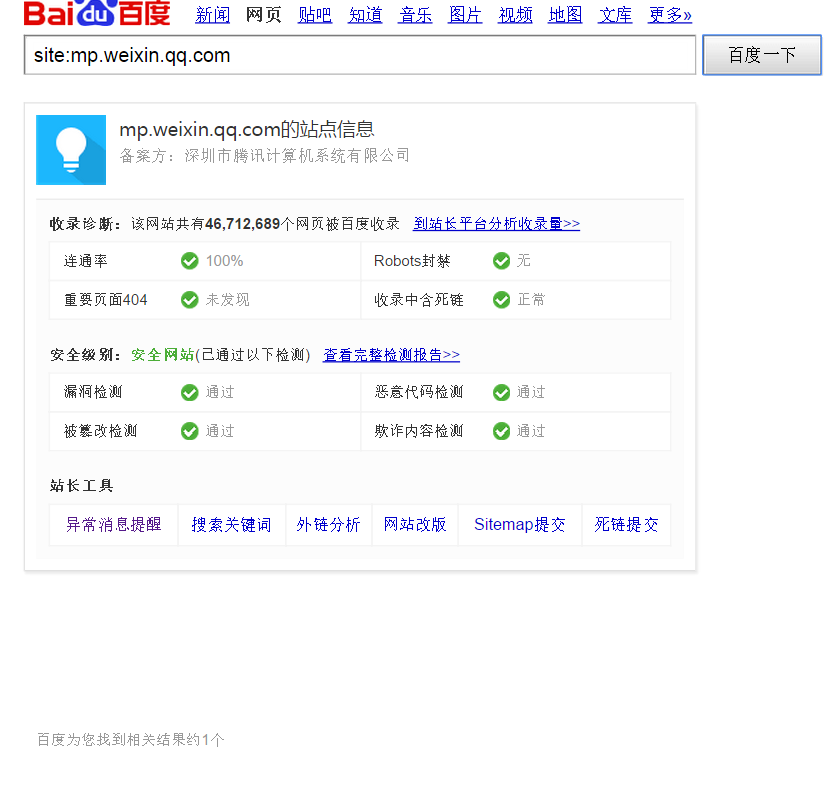Click green checkmark for 欺诈内容检测

click(x=501, y=431)
